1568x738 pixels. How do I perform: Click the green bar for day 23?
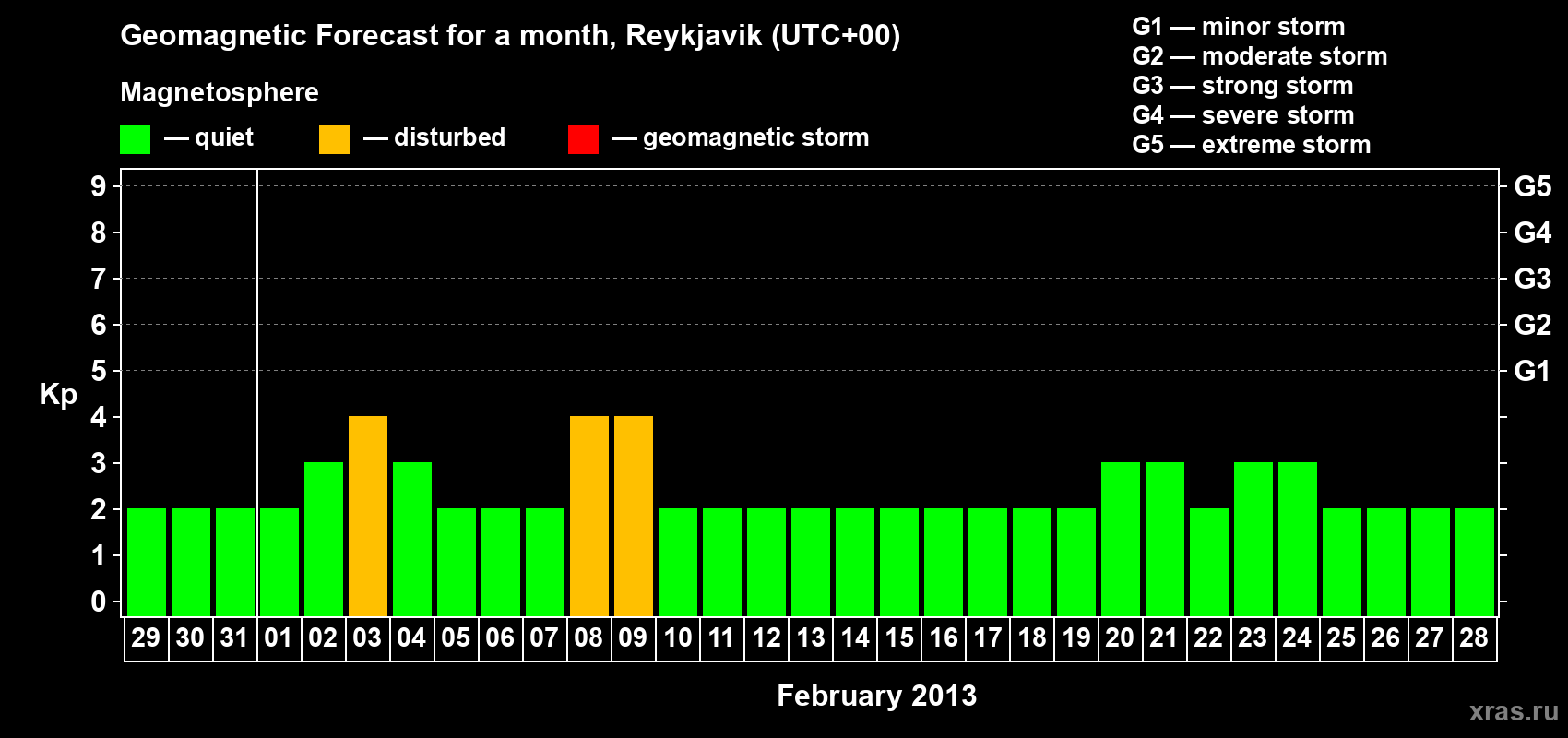click(x=1253, y=539)
